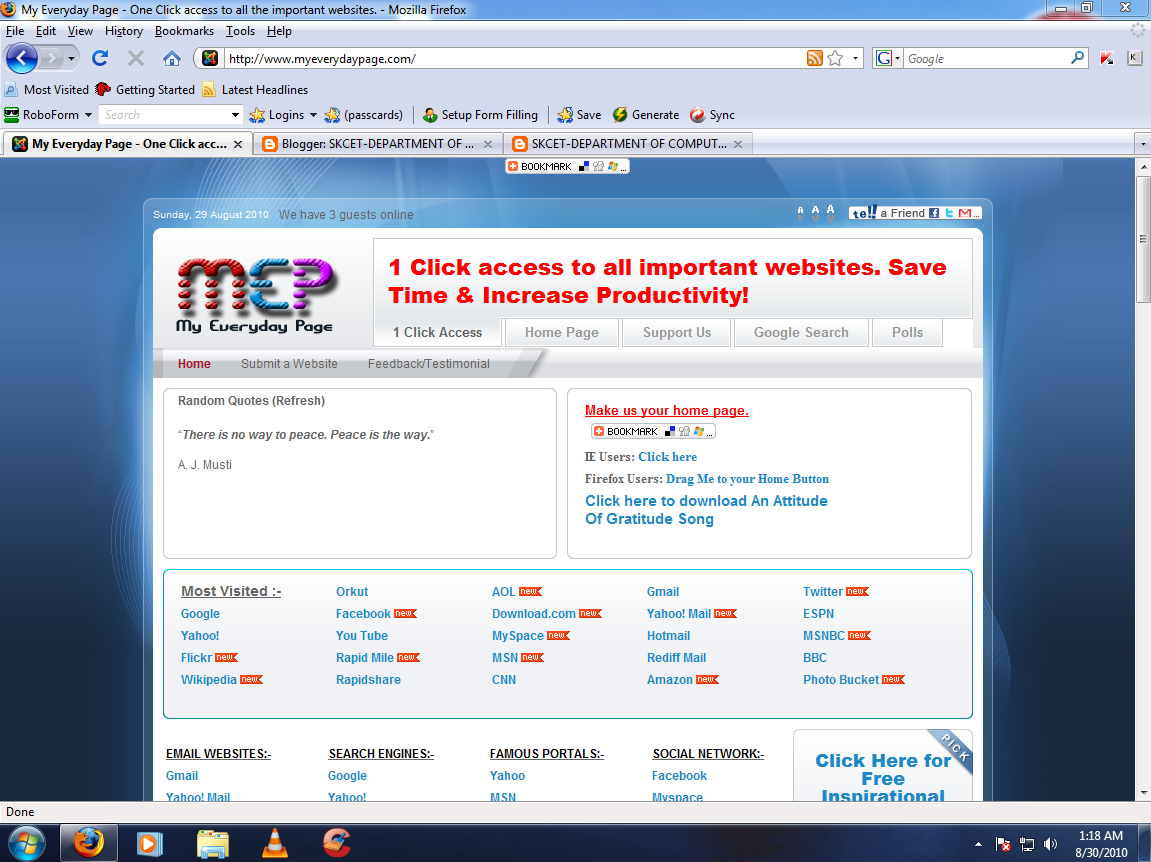The image size is (1151, 862).
Task: Close the My Everyday Page tab
Action: tap(238, 144)
